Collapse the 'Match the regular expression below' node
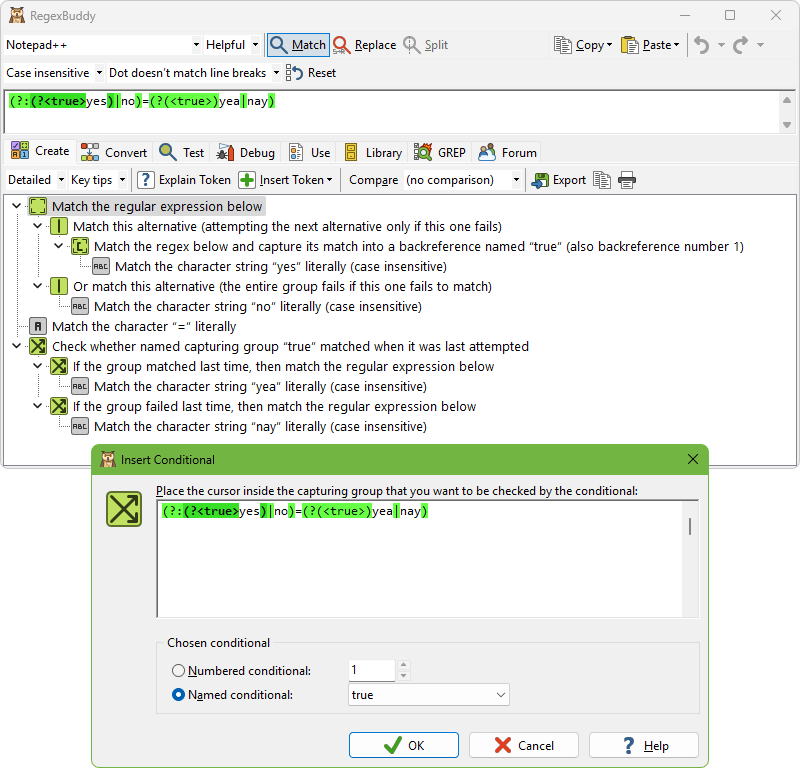800x768 pixels. pos(16,206)
